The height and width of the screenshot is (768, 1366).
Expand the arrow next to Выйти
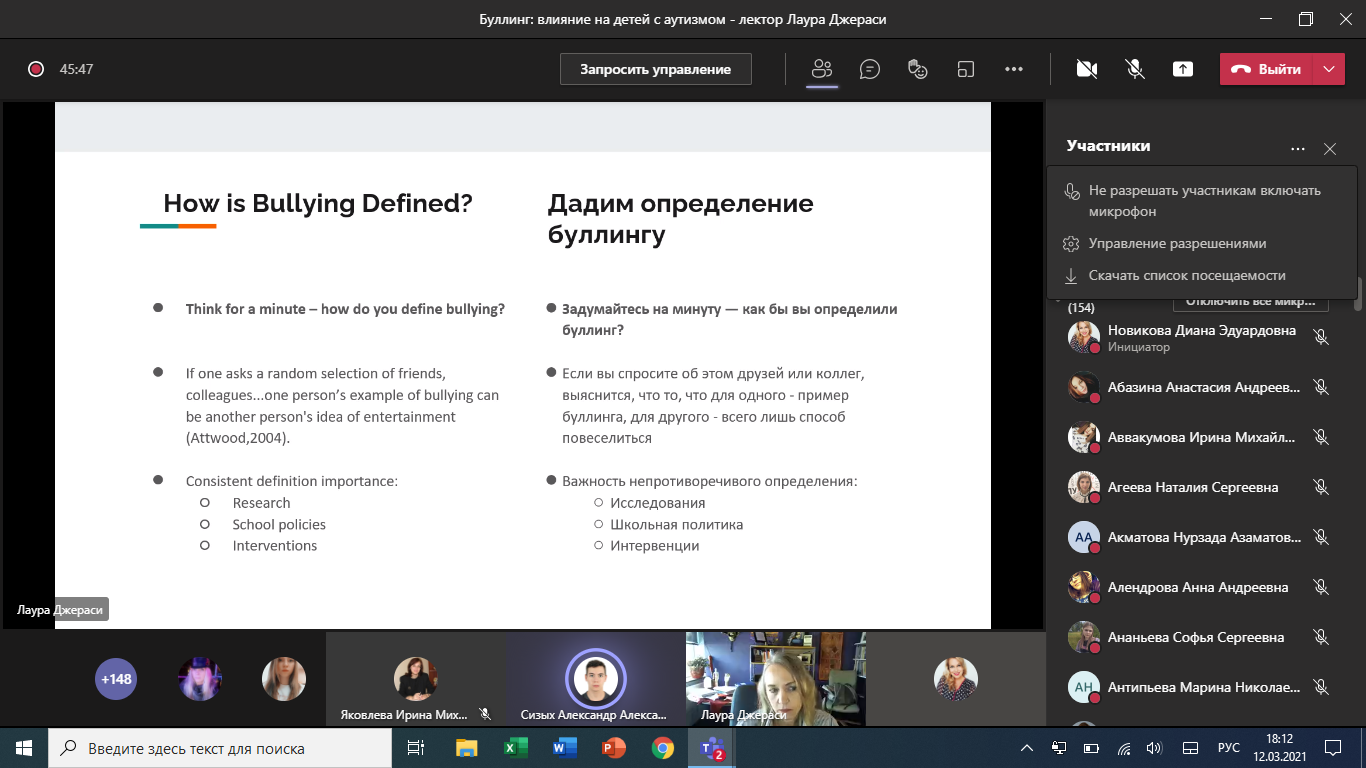pyautogui.click(x=1328, y=69)
